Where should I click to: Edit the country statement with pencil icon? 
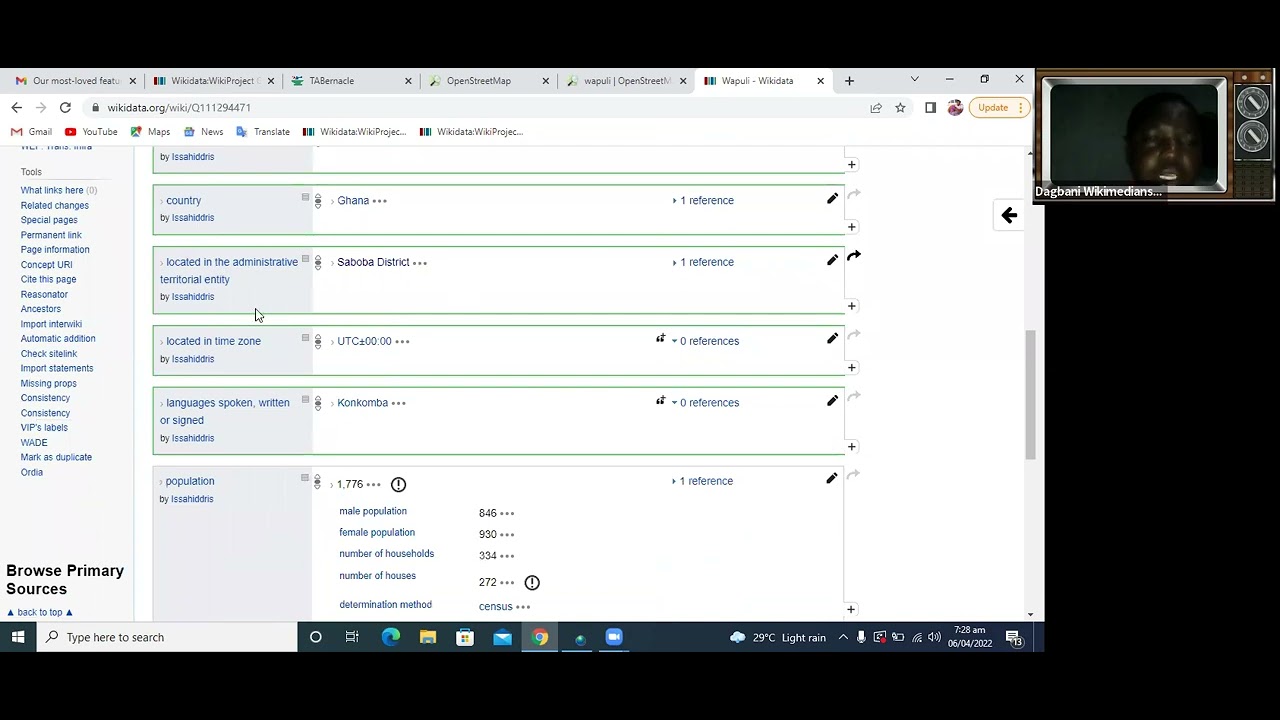click(832, 198)
